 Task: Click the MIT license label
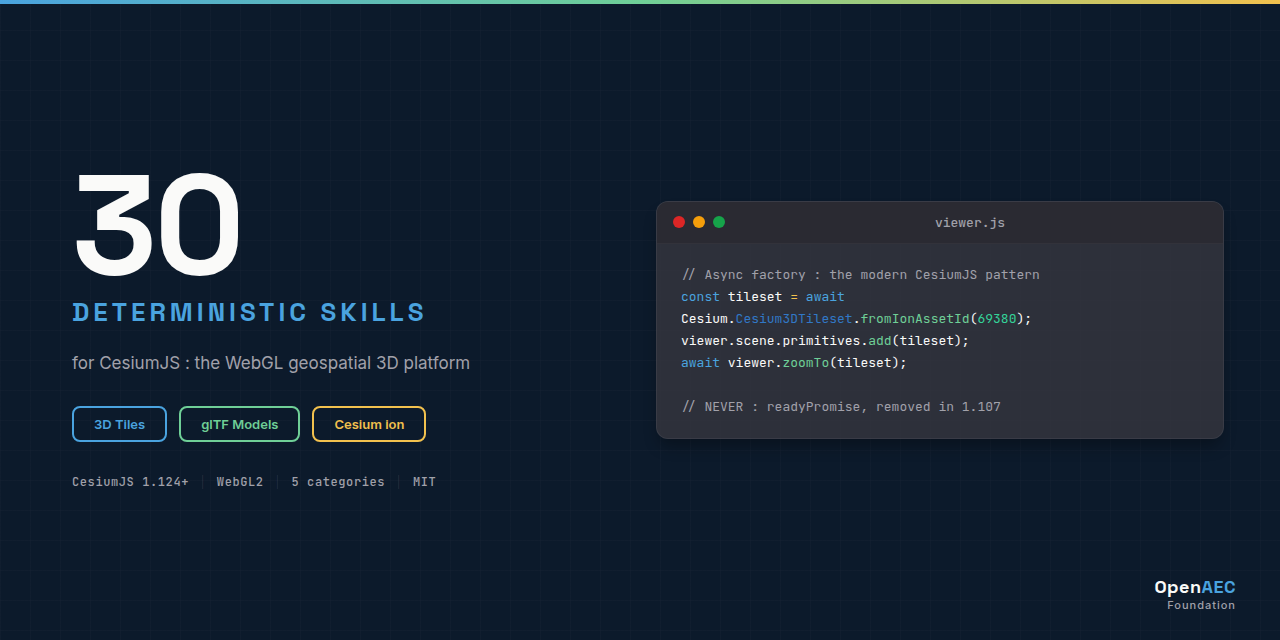[424, 482]
